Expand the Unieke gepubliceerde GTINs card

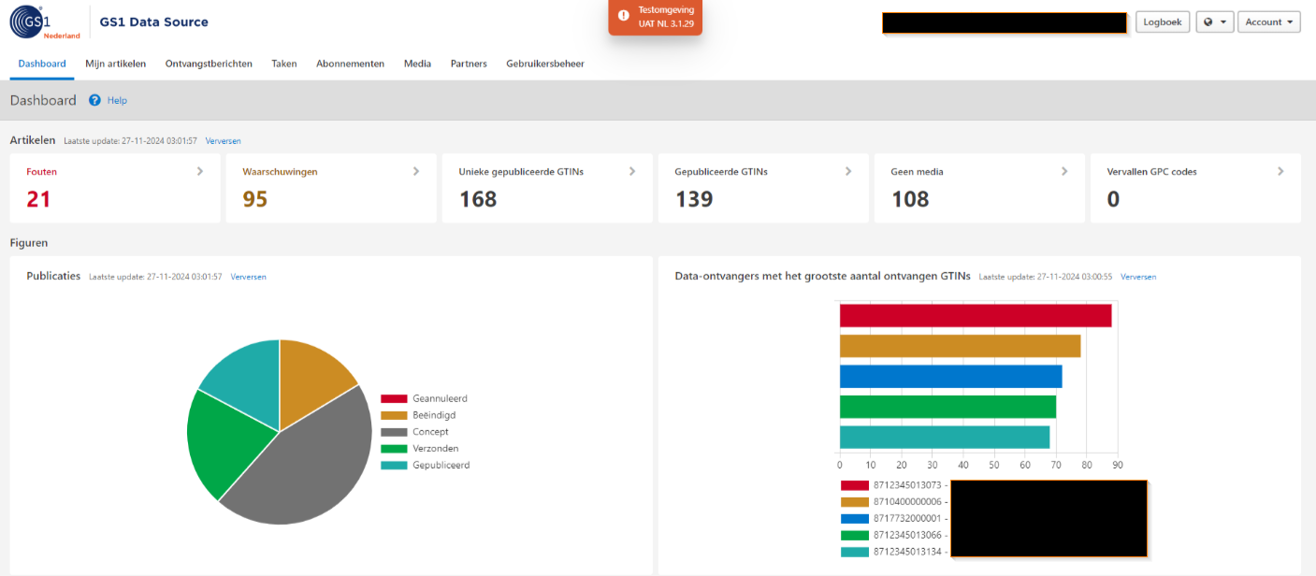click(632, 172)
